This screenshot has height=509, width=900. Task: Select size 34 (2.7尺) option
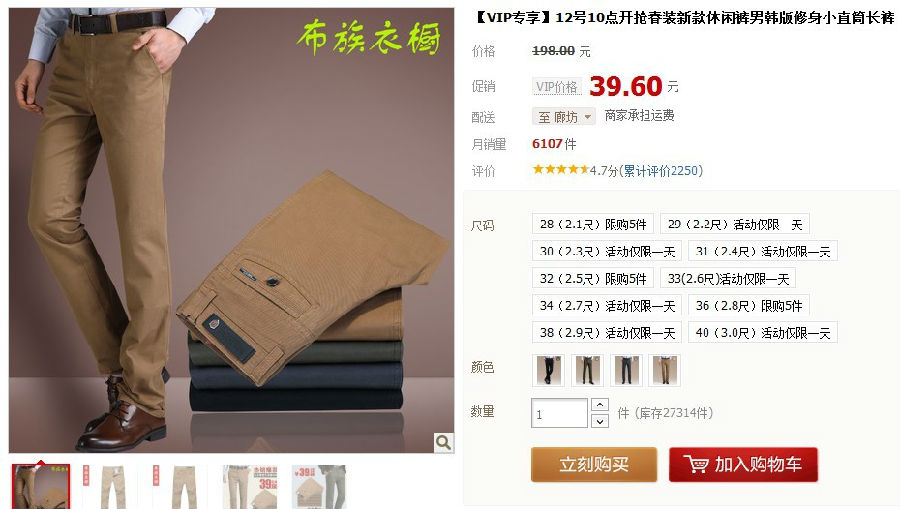pyautogui.click(x=607, y=305)
